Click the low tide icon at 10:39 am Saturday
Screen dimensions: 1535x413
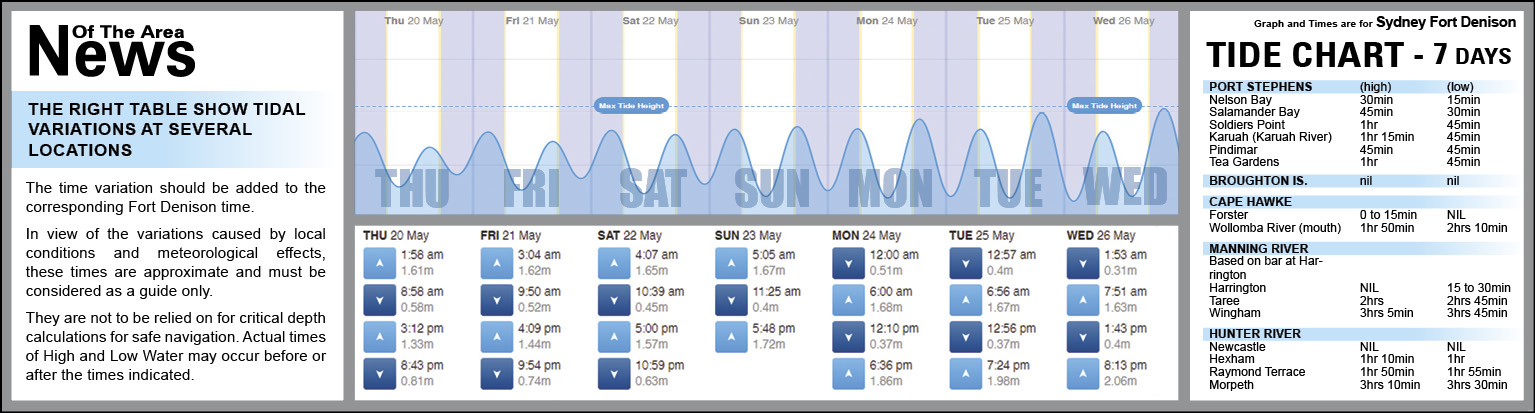614,299
